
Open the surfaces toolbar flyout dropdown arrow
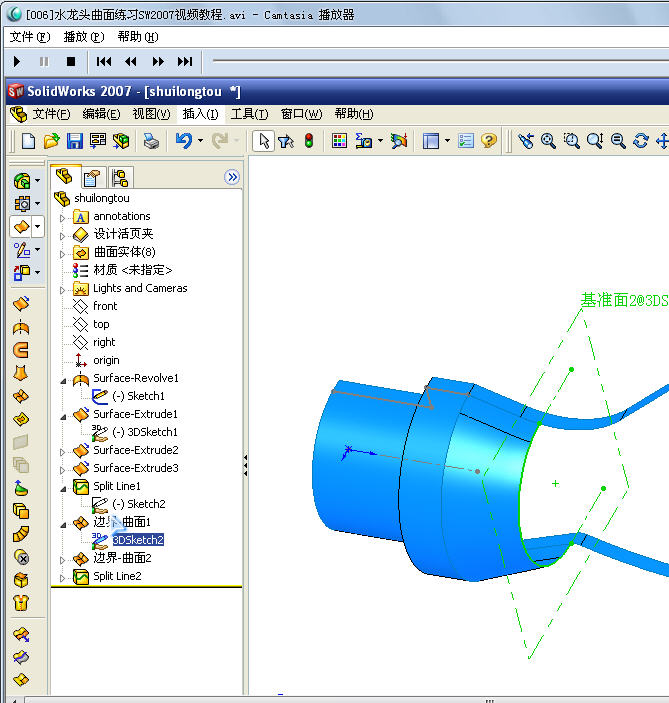[x=38, y=226]
